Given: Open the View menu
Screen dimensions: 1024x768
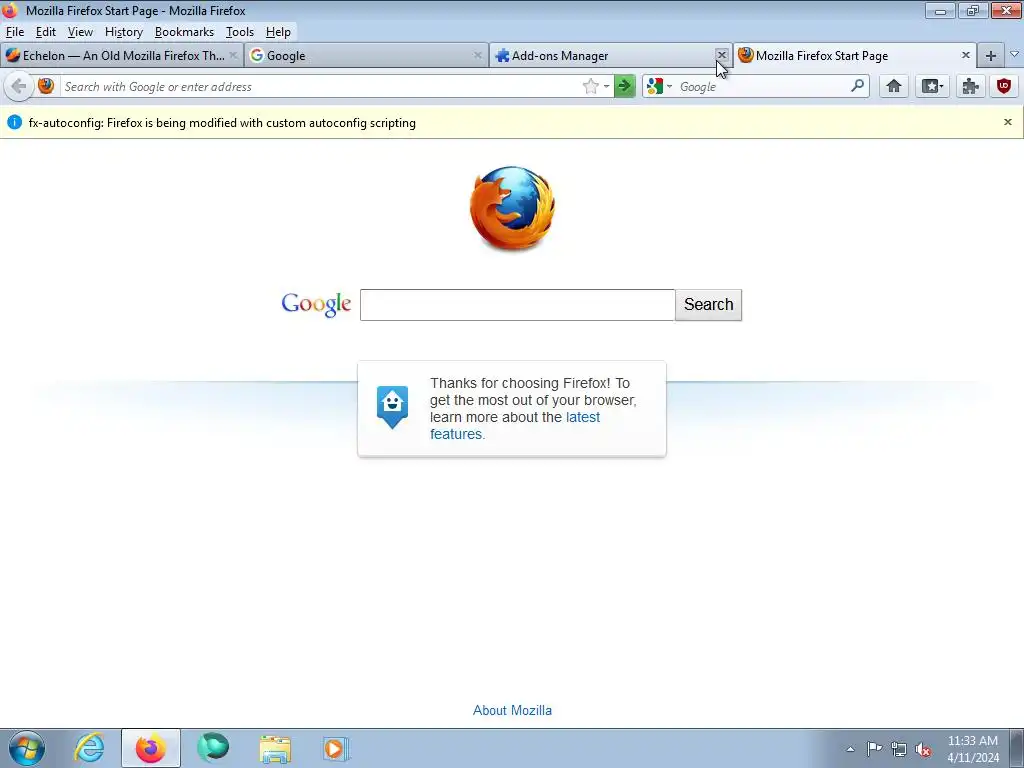Looking at the screenshot, I should 80,32.
